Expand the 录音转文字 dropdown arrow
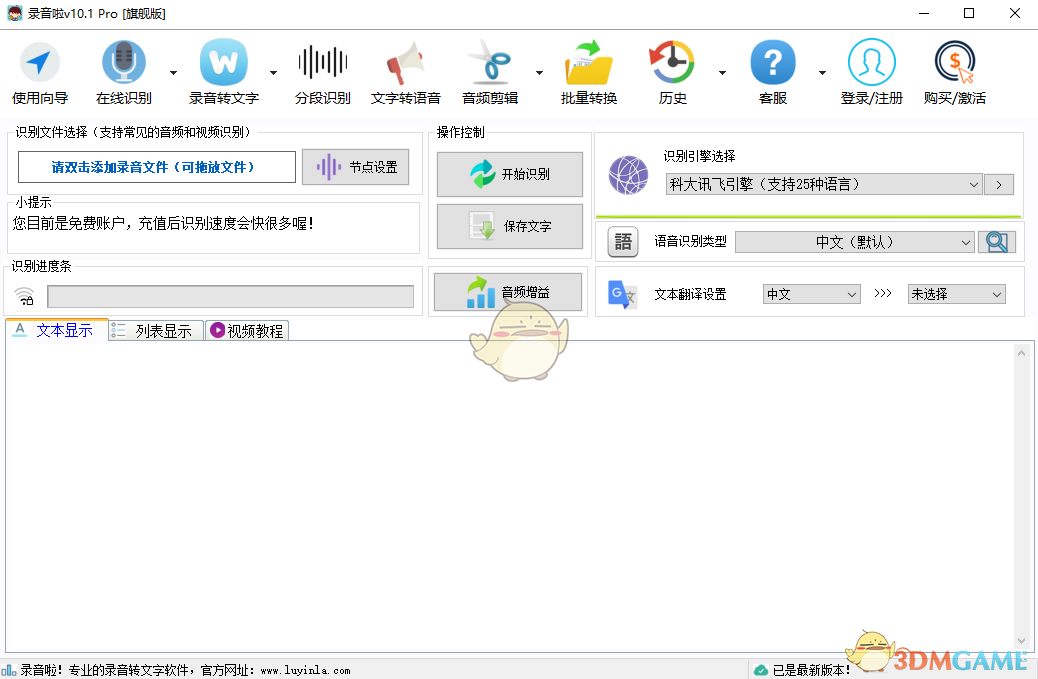 pyautogui.click(x=273, y=73)
